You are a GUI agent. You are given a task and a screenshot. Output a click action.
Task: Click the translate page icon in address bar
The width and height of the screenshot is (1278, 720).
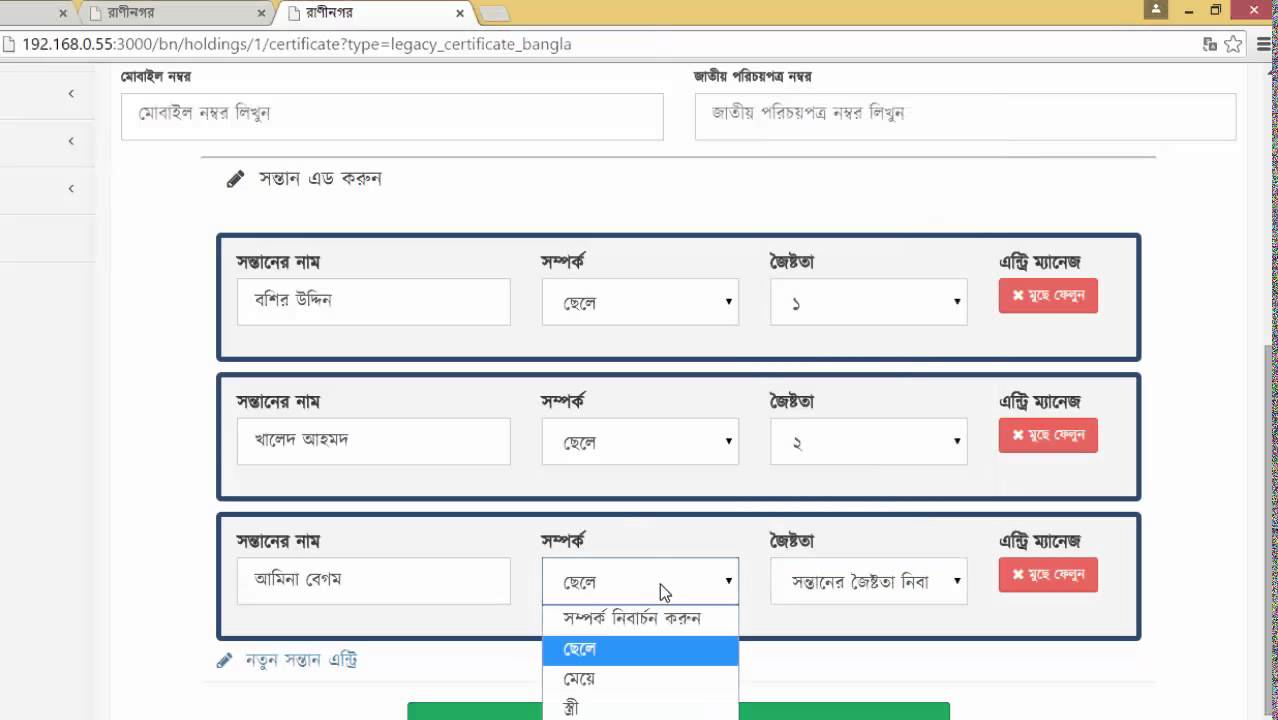(x=1210, y=44)
